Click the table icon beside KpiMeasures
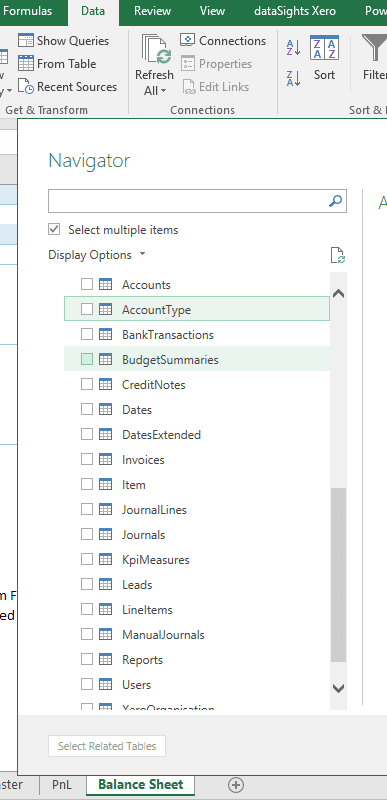Screen dimensions: 387x800 [106, 560]
